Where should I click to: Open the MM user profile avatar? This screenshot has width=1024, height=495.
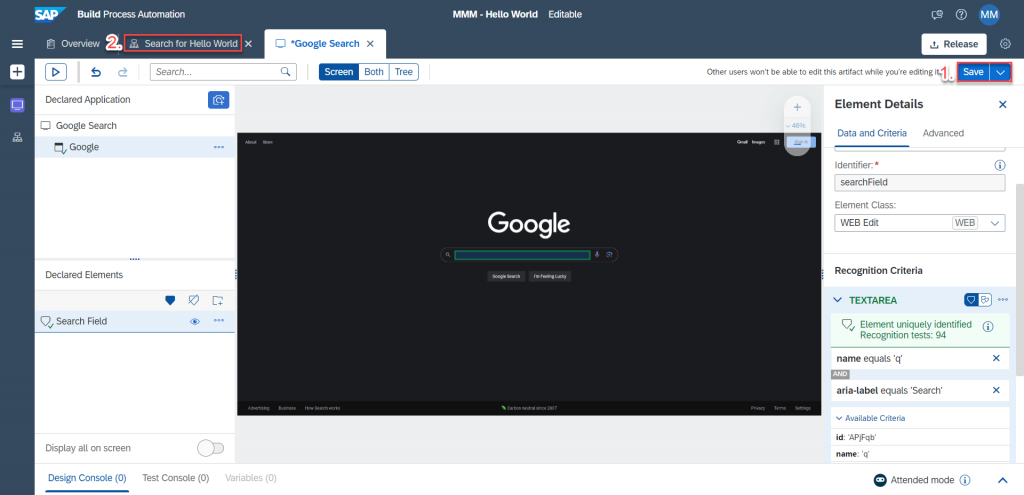(989, 14)
